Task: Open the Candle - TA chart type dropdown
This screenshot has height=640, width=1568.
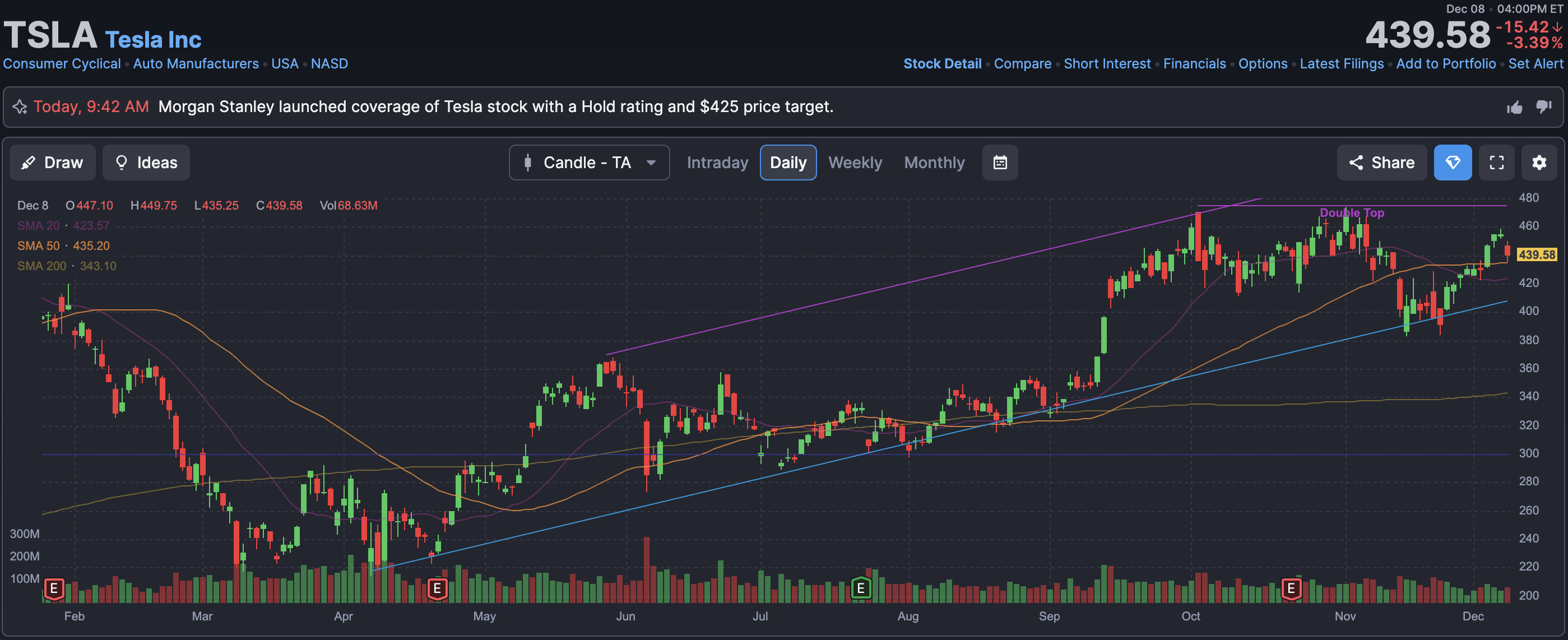Action: point(588,163)
